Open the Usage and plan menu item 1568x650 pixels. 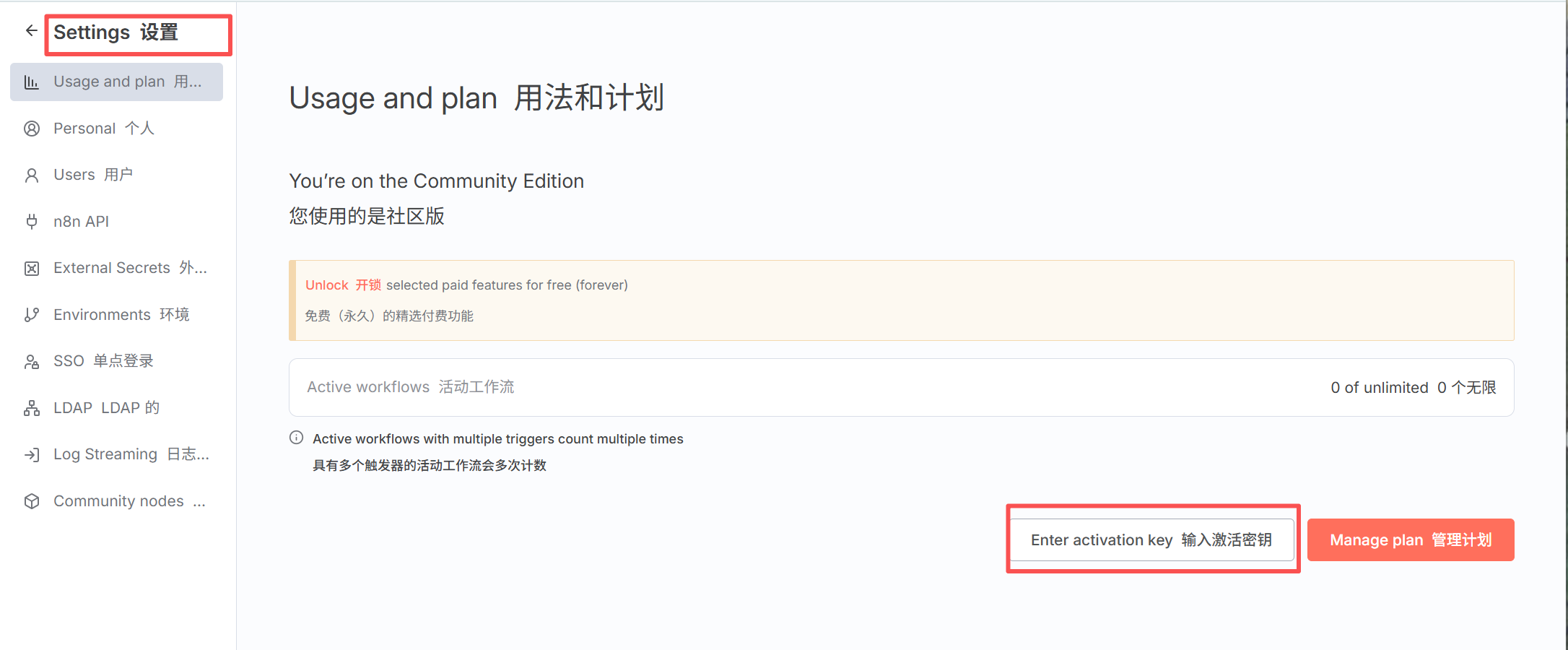[116, 82]
